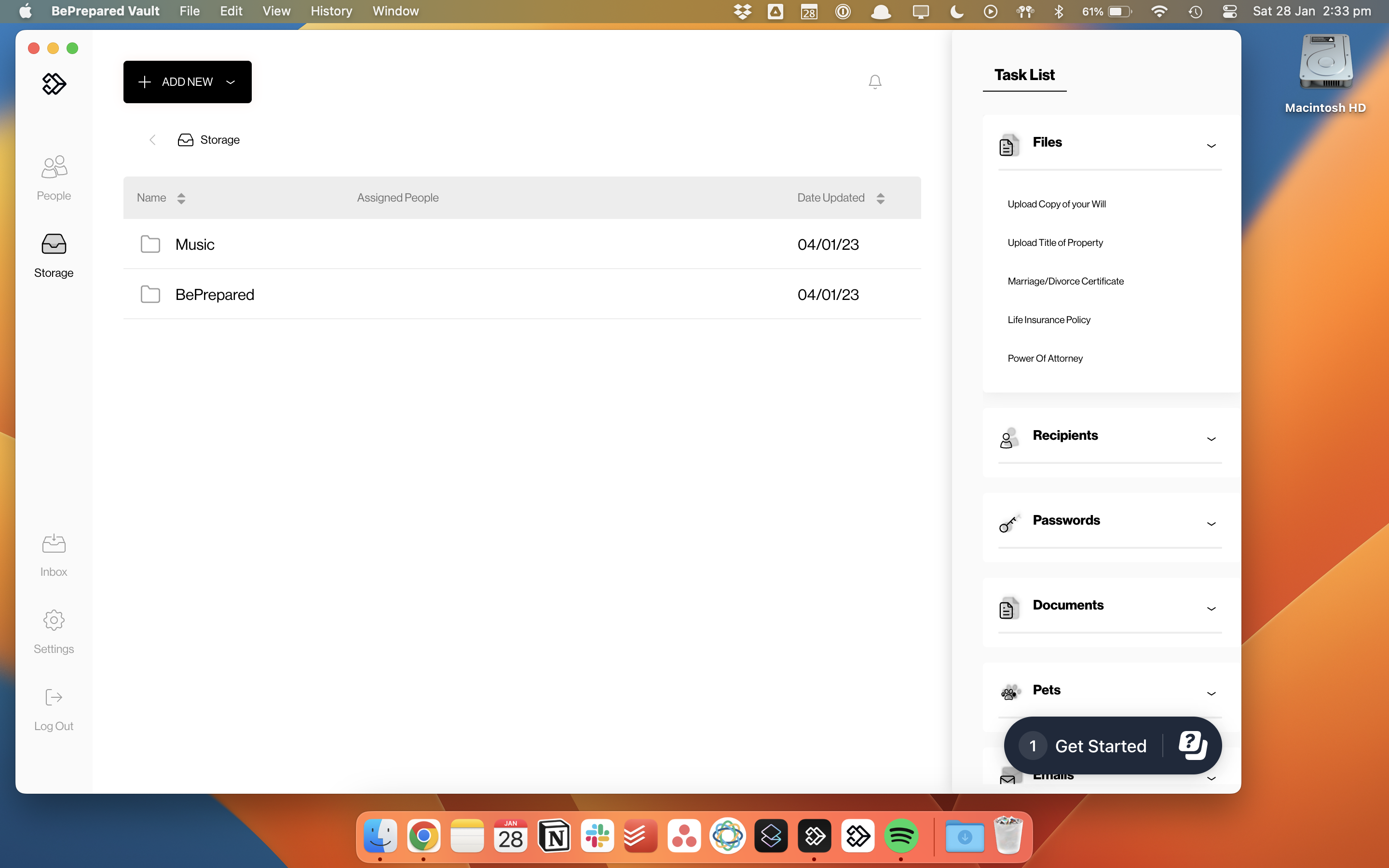The height and width of the screenshot is (868, 1389).
Task: Sort the list by Date Updated
Action: (881, 198)
